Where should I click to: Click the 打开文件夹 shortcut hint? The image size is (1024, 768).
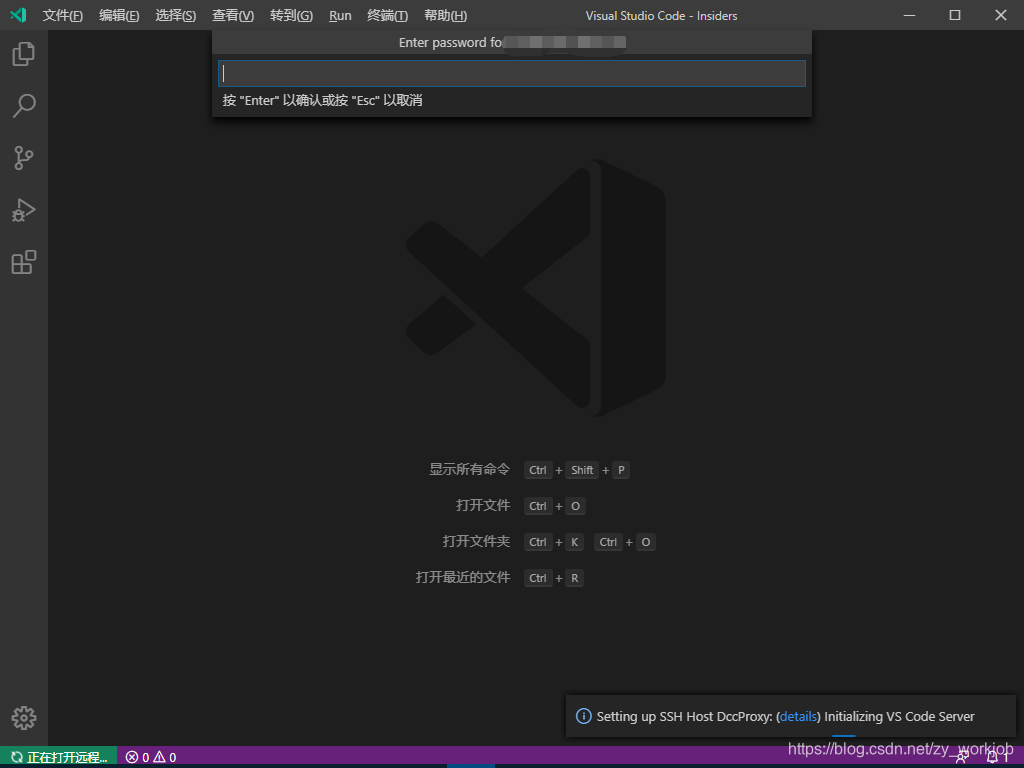pos(476,541)
